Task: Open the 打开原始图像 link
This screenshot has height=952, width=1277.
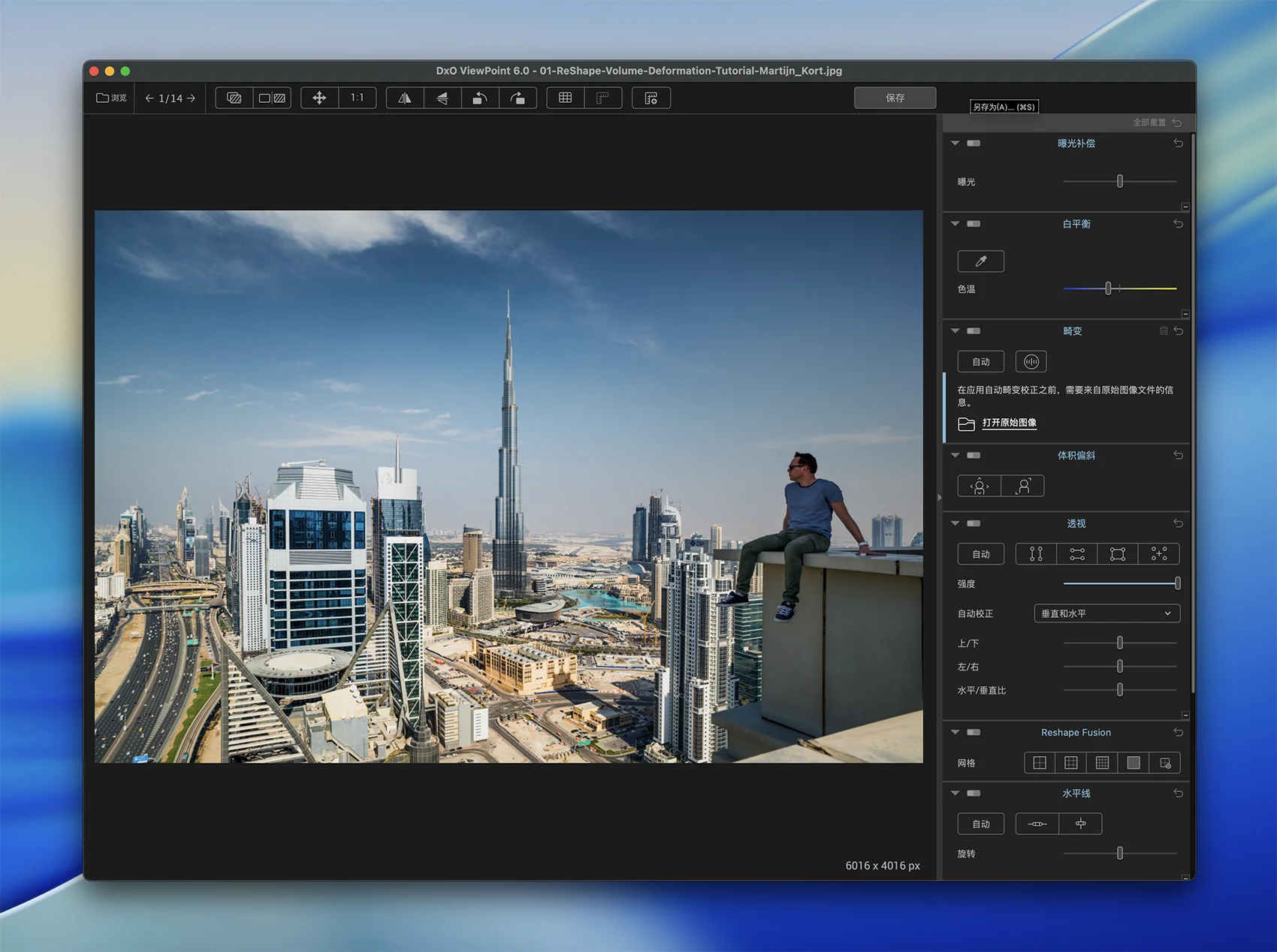Action: [1010, 423]
